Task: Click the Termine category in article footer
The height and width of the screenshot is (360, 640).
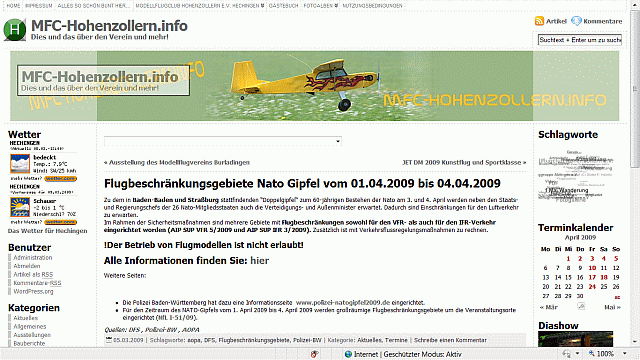Action: point(396,340)
